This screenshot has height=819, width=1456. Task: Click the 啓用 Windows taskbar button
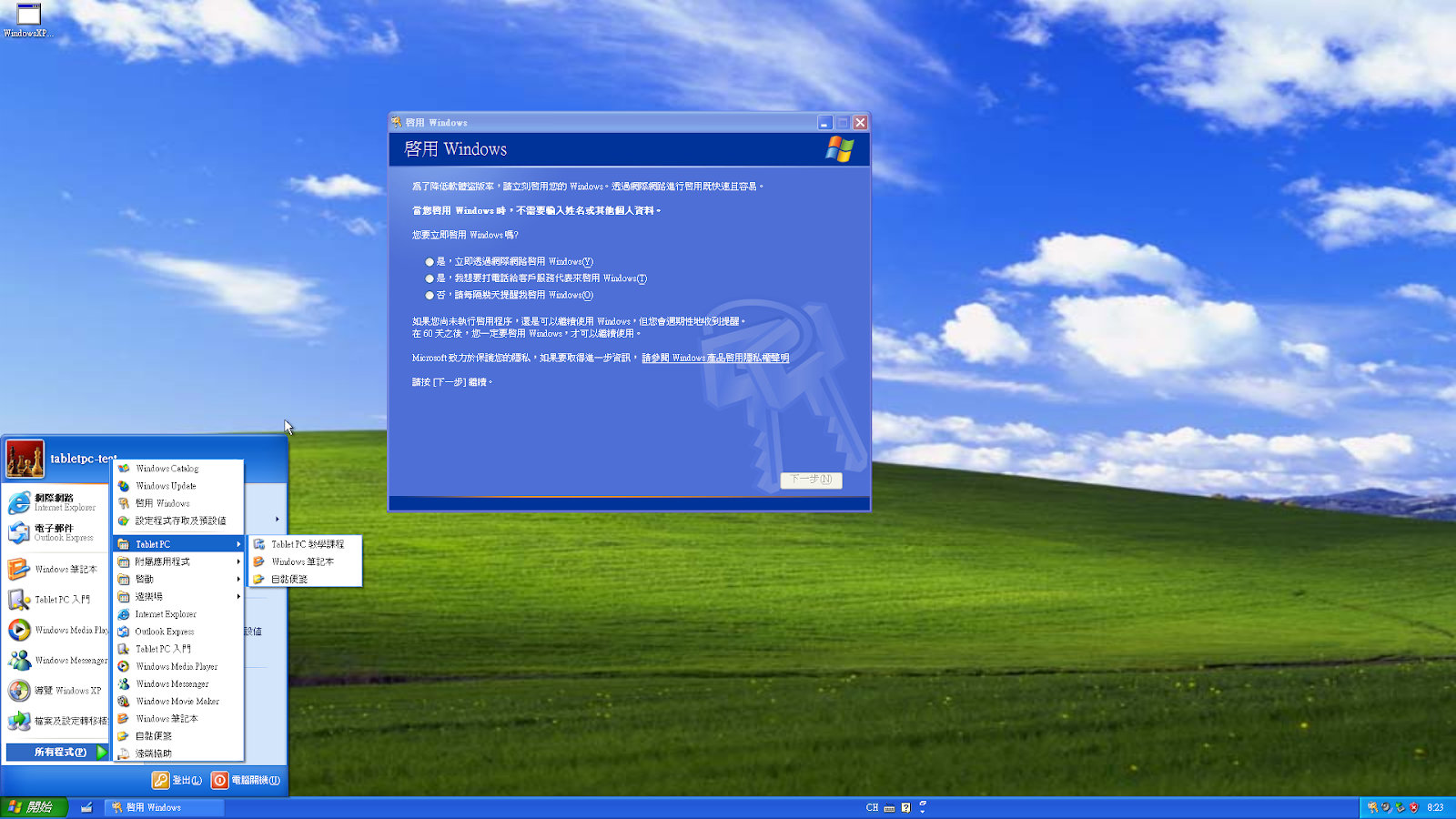(x=165, y=807)
